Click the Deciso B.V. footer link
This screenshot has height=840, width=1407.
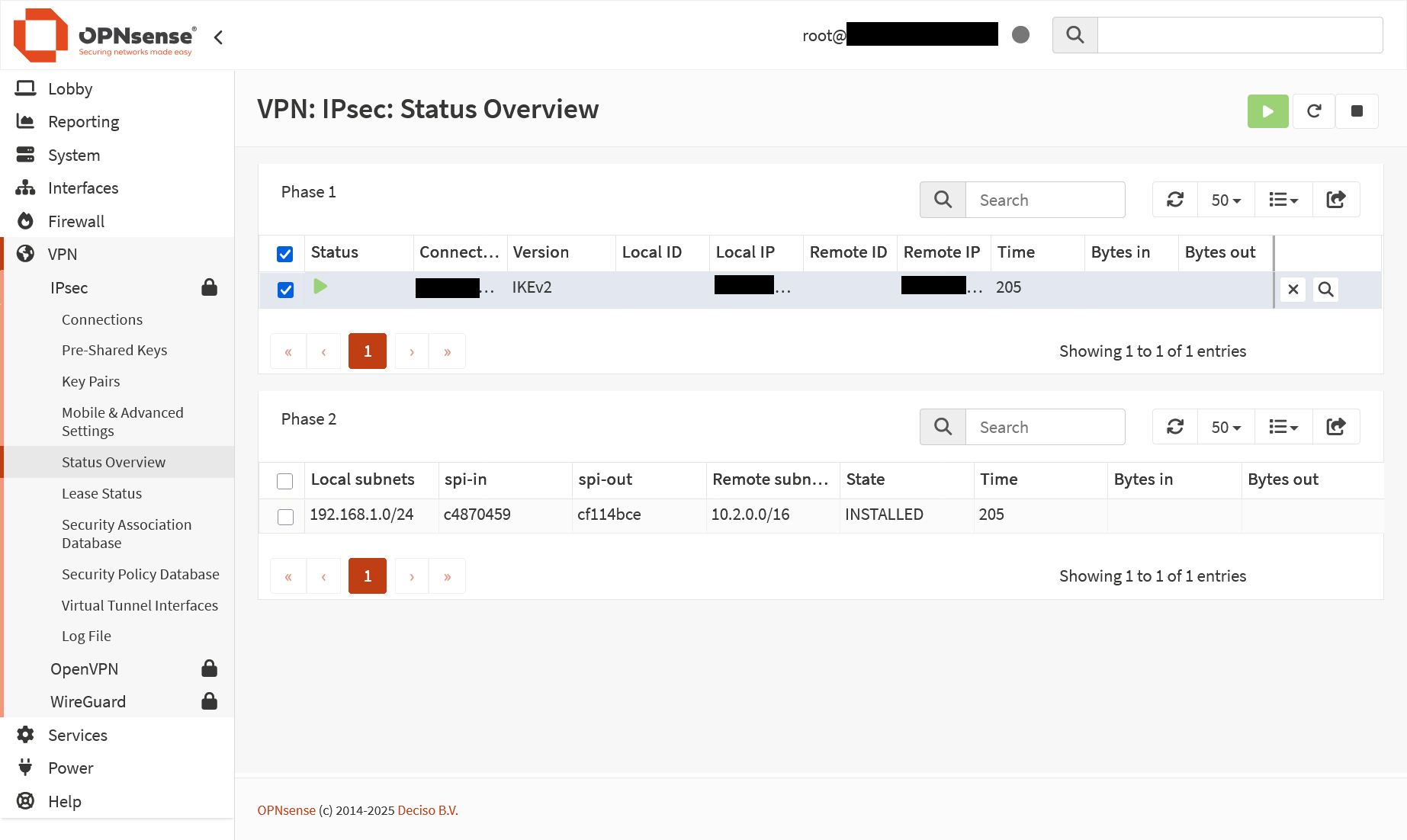coord(427,810)
